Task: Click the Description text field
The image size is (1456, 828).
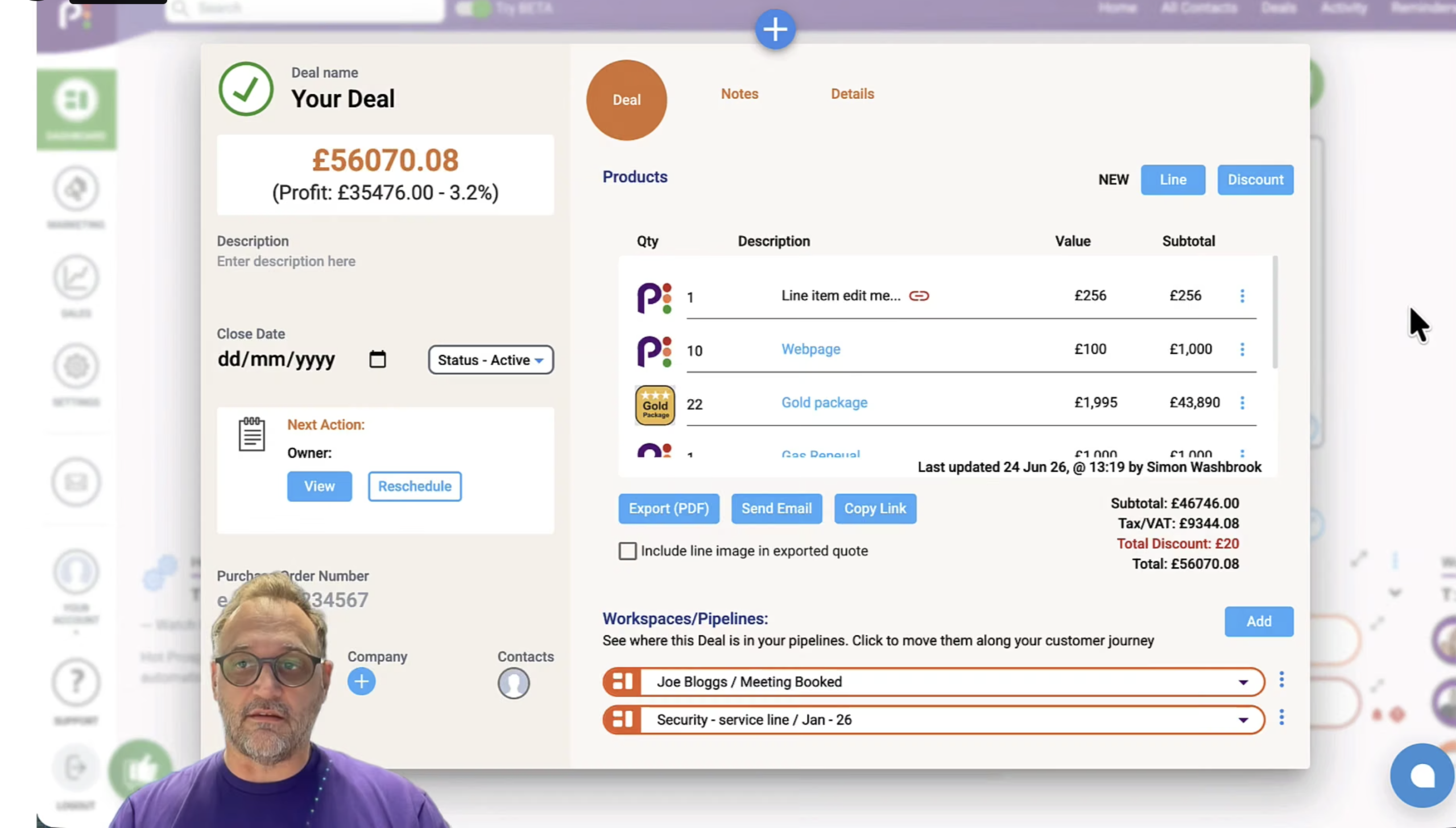Action: click(286, 262)
